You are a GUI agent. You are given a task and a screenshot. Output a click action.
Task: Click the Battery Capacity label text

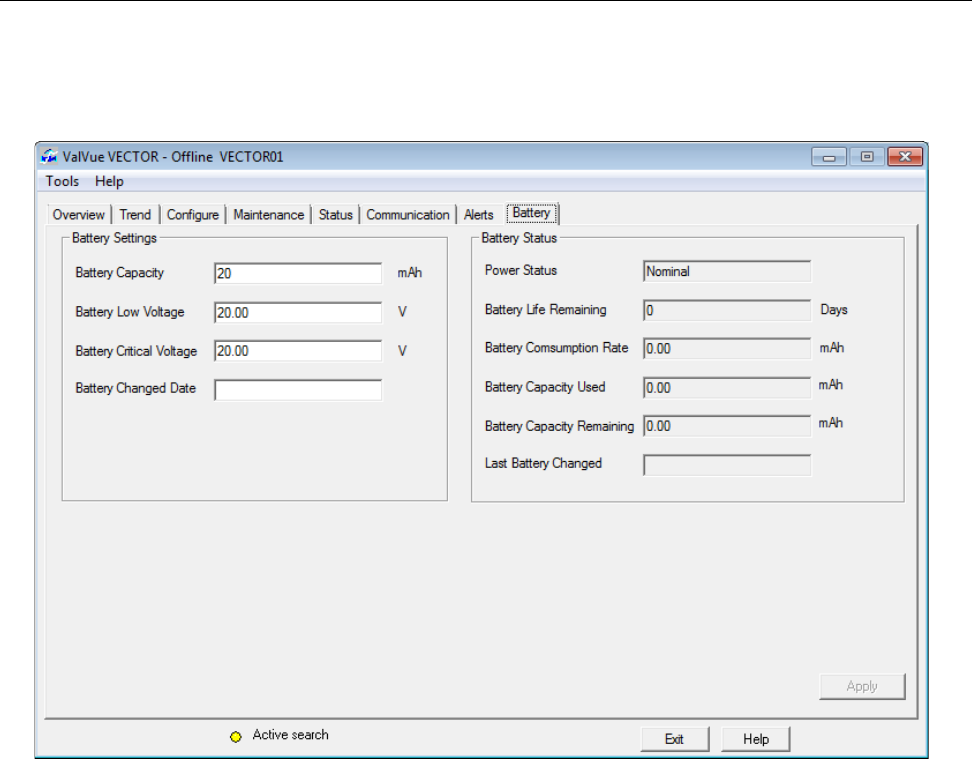tap(120, 273)
